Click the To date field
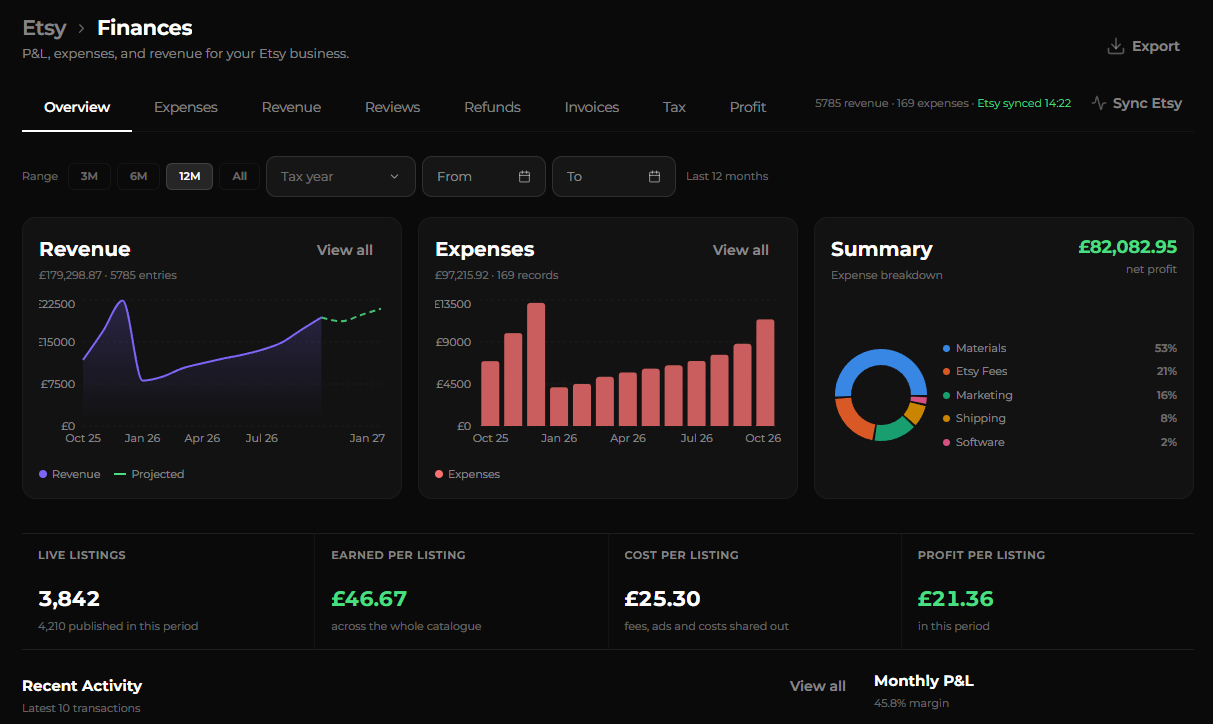 pyautogui.click(x=614, y=176)
